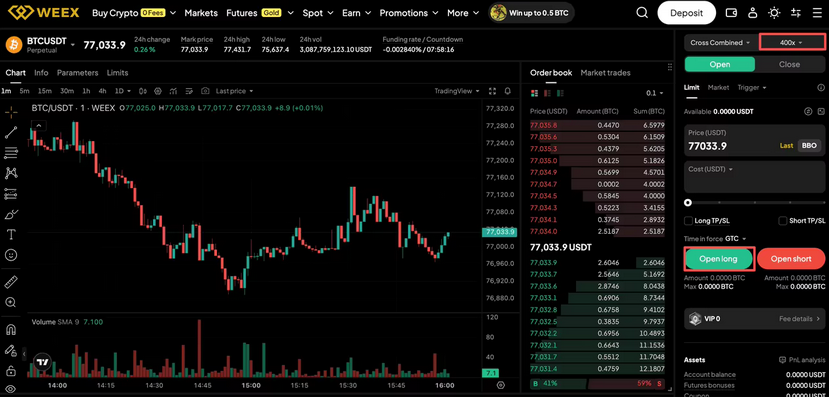Enter fullscreen chart mode
This screenshot has height=397, width=829.
(x=493, y=91)
